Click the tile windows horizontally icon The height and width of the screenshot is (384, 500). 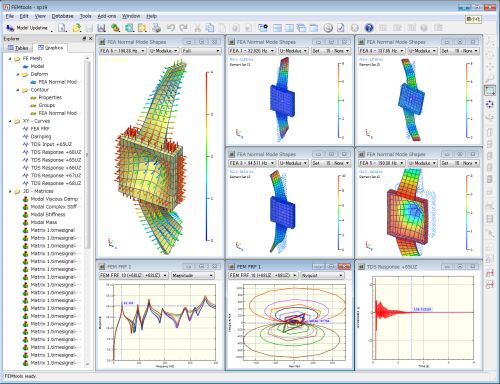[x=277, y=28]
